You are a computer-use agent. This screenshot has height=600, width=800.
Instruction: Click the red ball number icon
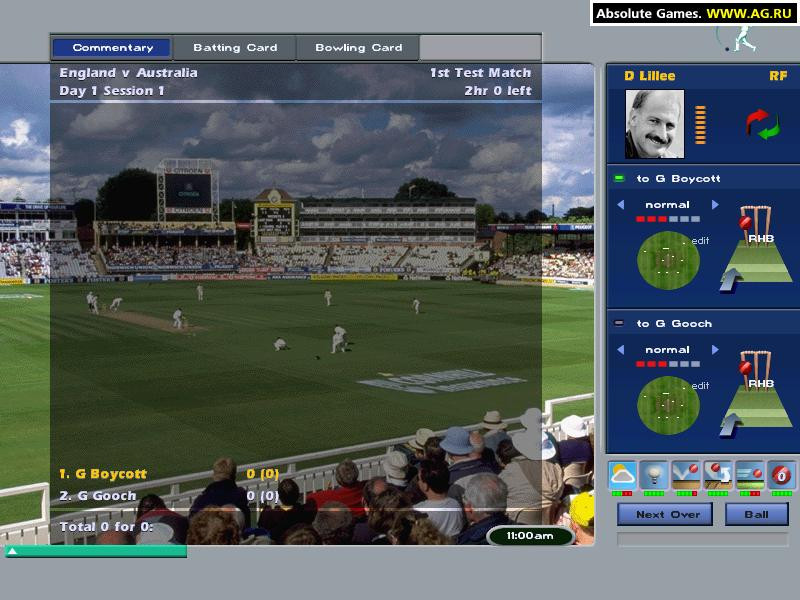coord(782,474)
